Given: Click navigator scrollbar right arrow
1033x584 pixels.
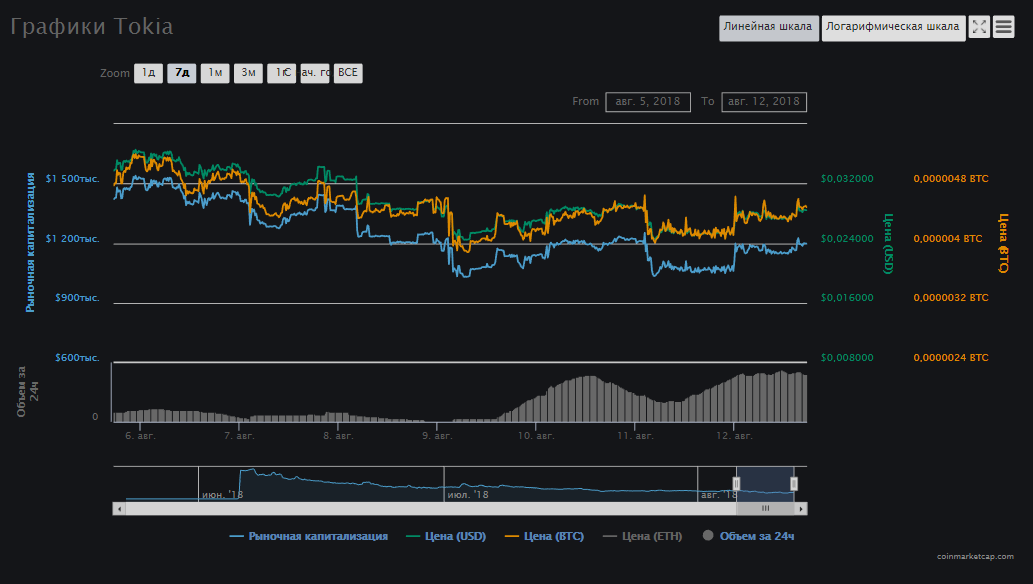Looking at the screenshot, I should (x=801, y=509).
